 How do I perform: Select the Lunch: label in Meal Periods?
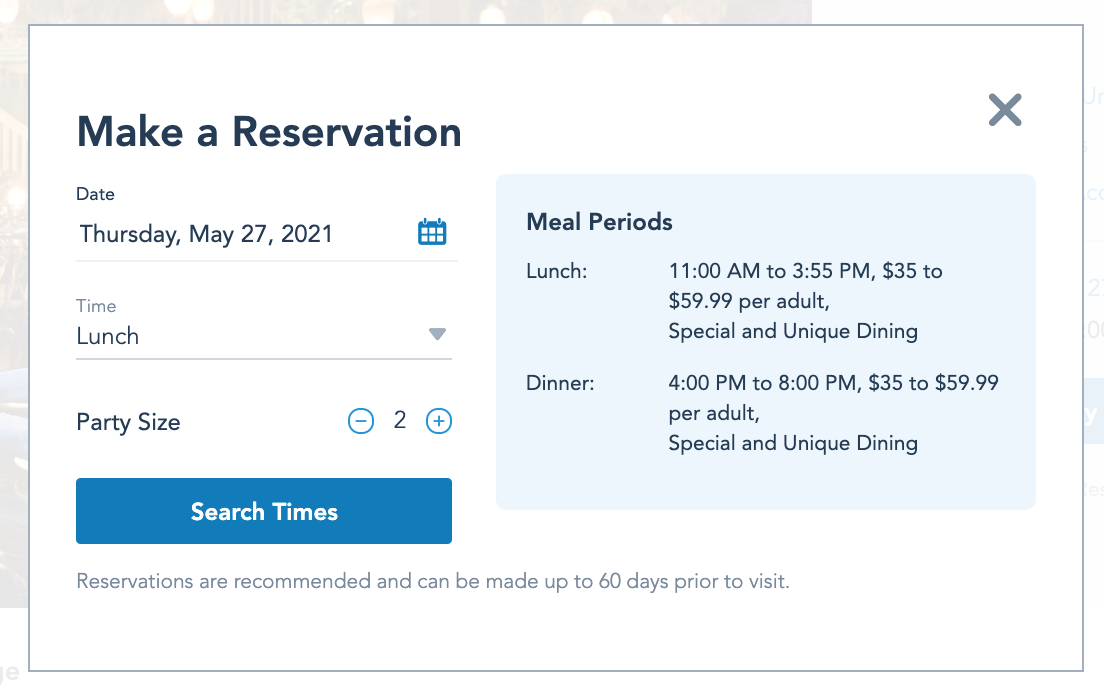pyautogui.click(x=556, y=271)
